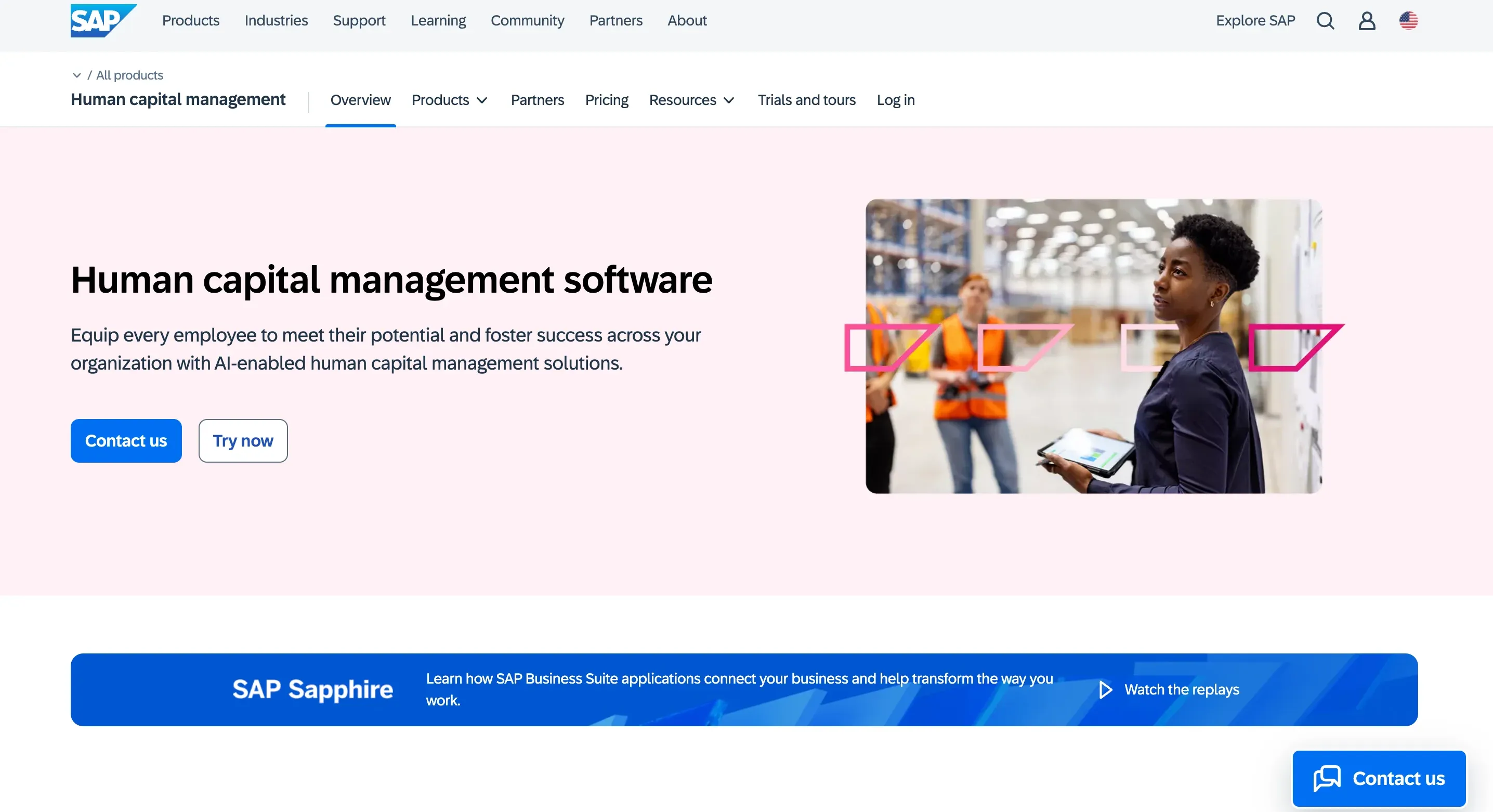Open the Learning menu

coord(438,21)
